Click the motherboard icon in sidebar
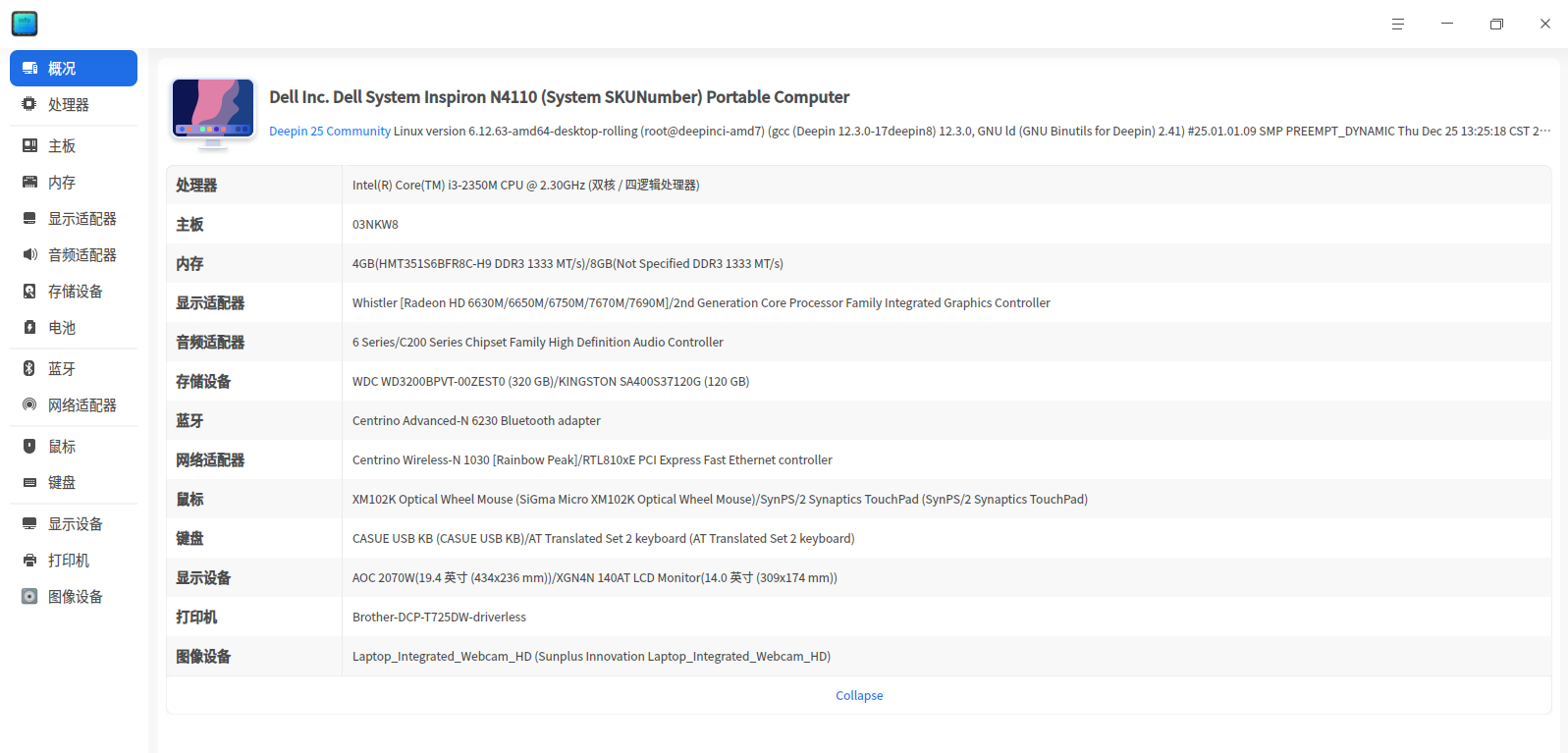Viewport: 1568px width, 753px height. pyautogui.click(x=29, y=145)
